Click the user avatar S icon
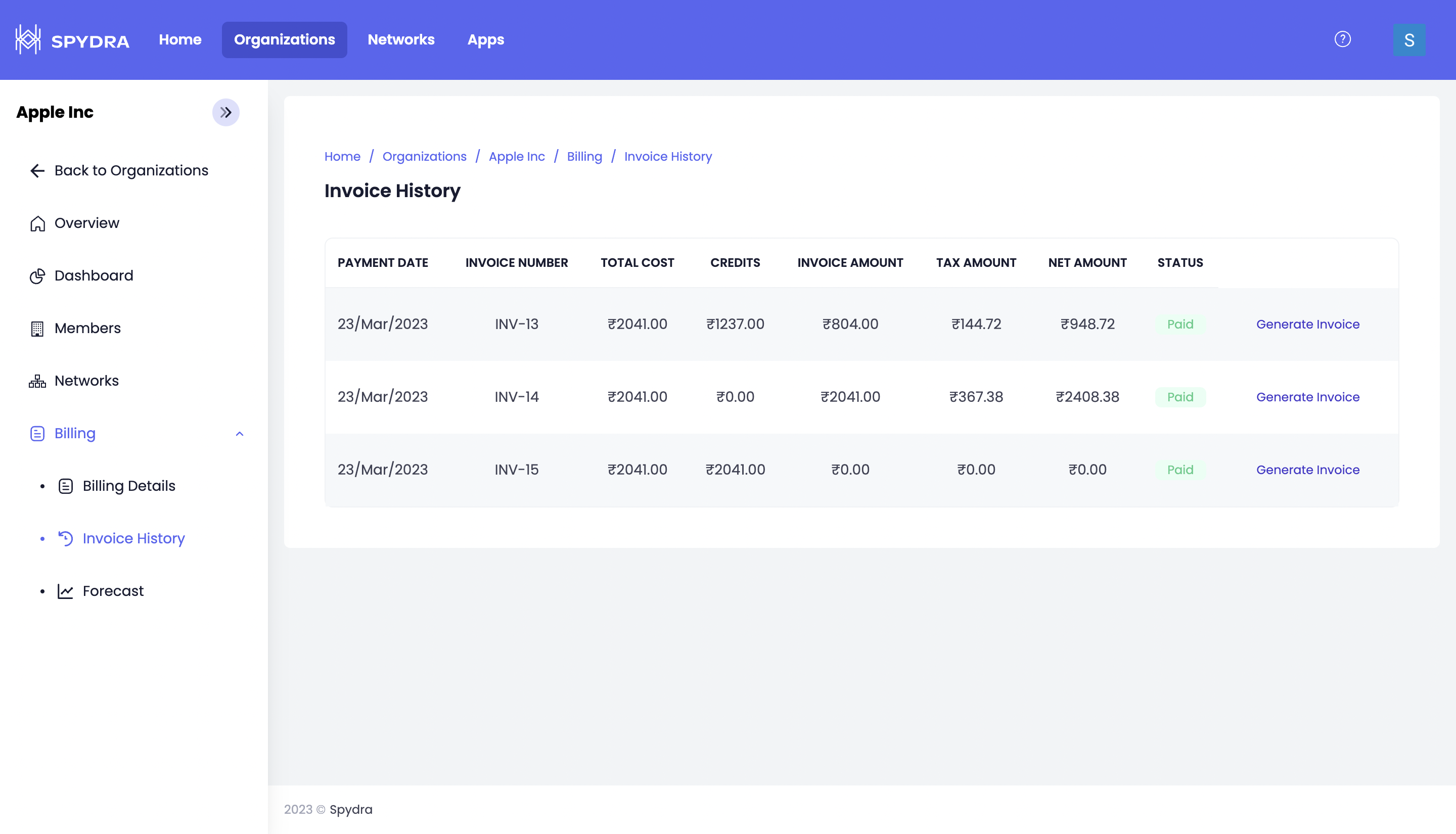Screen dimensions: 1456x834 pos(1409,40)
